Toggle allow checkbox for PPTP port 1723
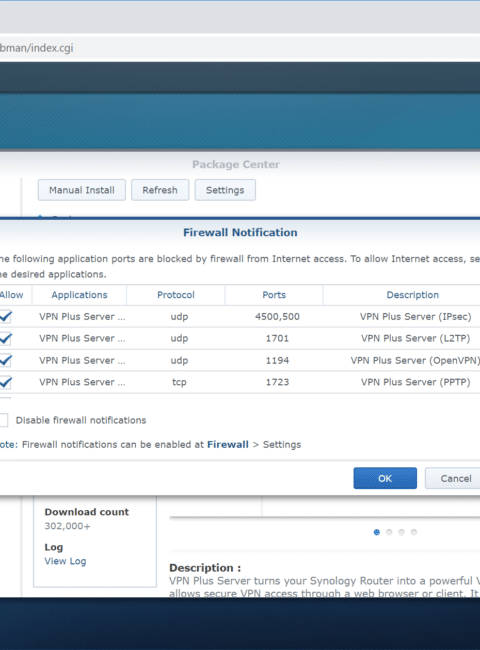Screen dimensions: 480x650 [x=5, y=382]
